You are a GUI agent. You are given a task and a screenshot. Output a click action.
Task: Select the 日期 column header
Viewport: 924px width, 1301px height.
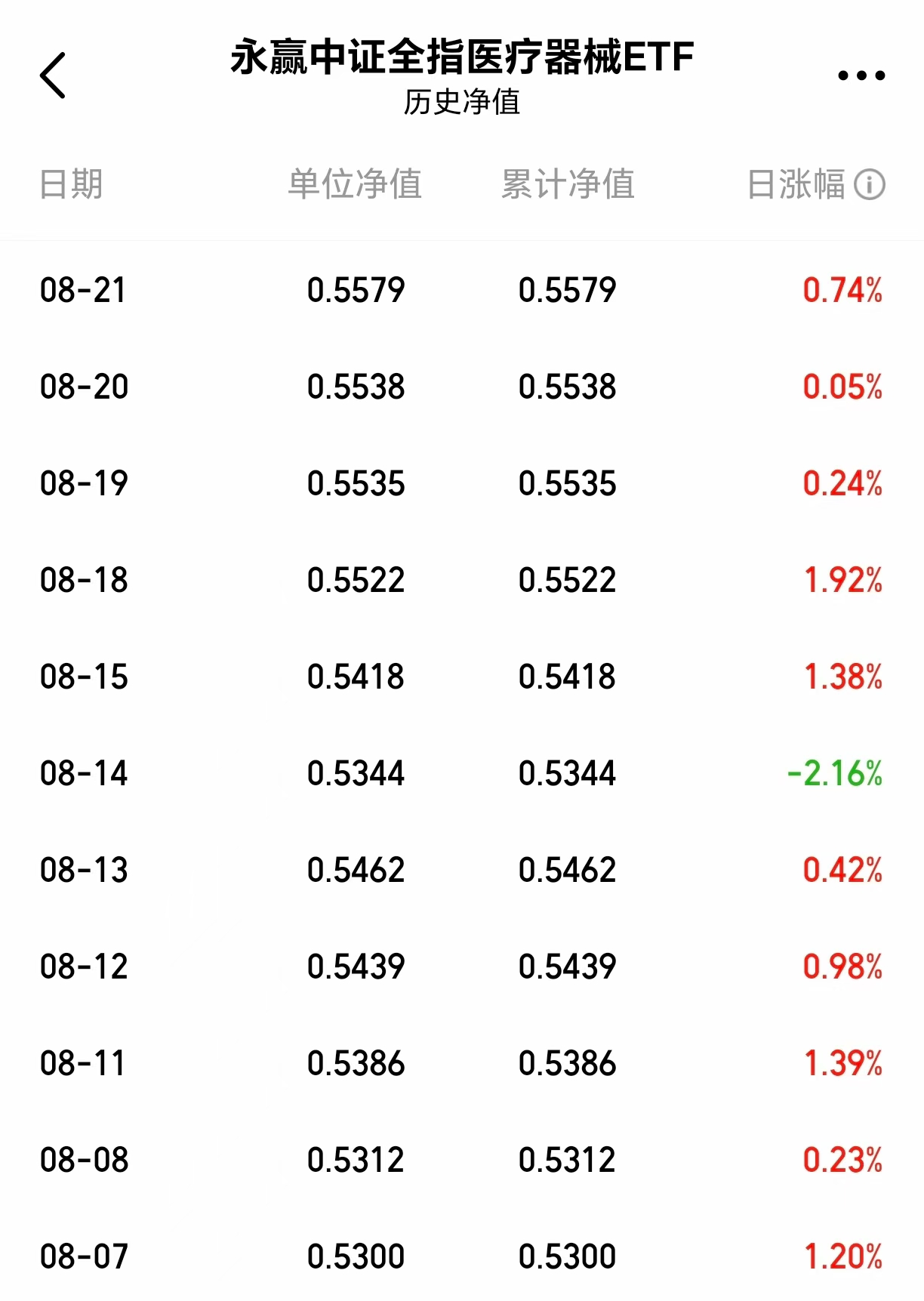tap(71, 184)
